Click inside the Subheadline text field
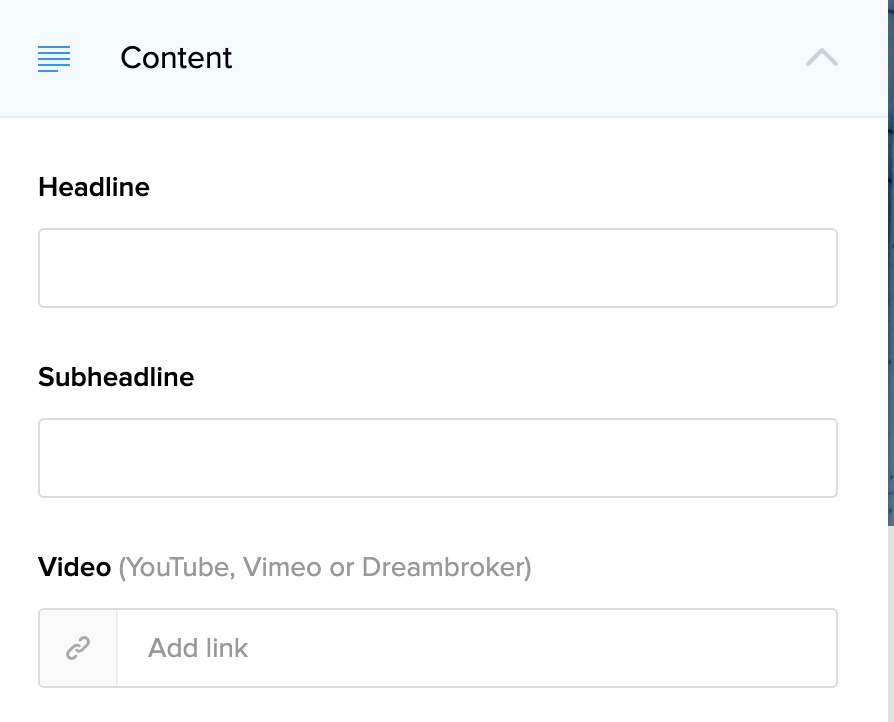894x722 pixels. coord(437,457)
